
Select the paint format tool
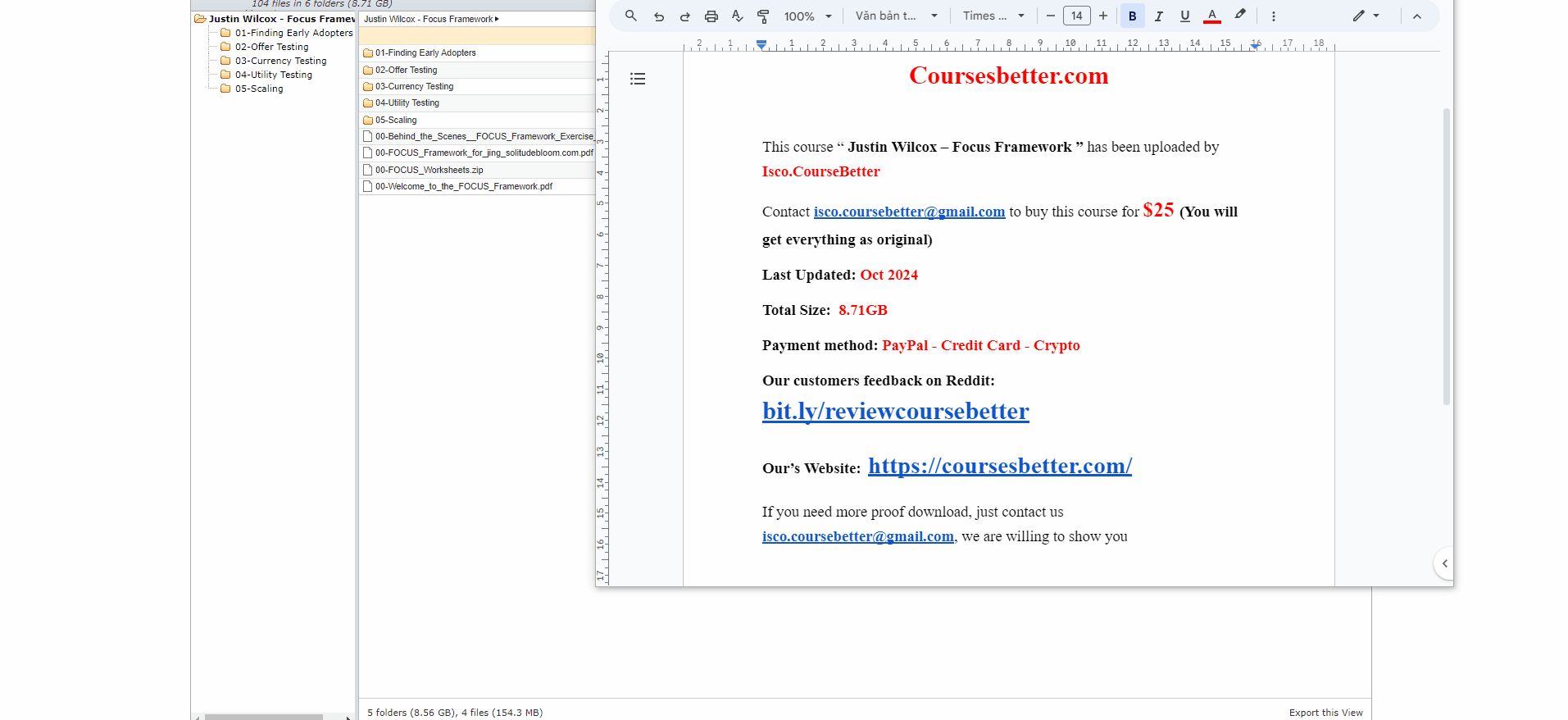[763, 16]
